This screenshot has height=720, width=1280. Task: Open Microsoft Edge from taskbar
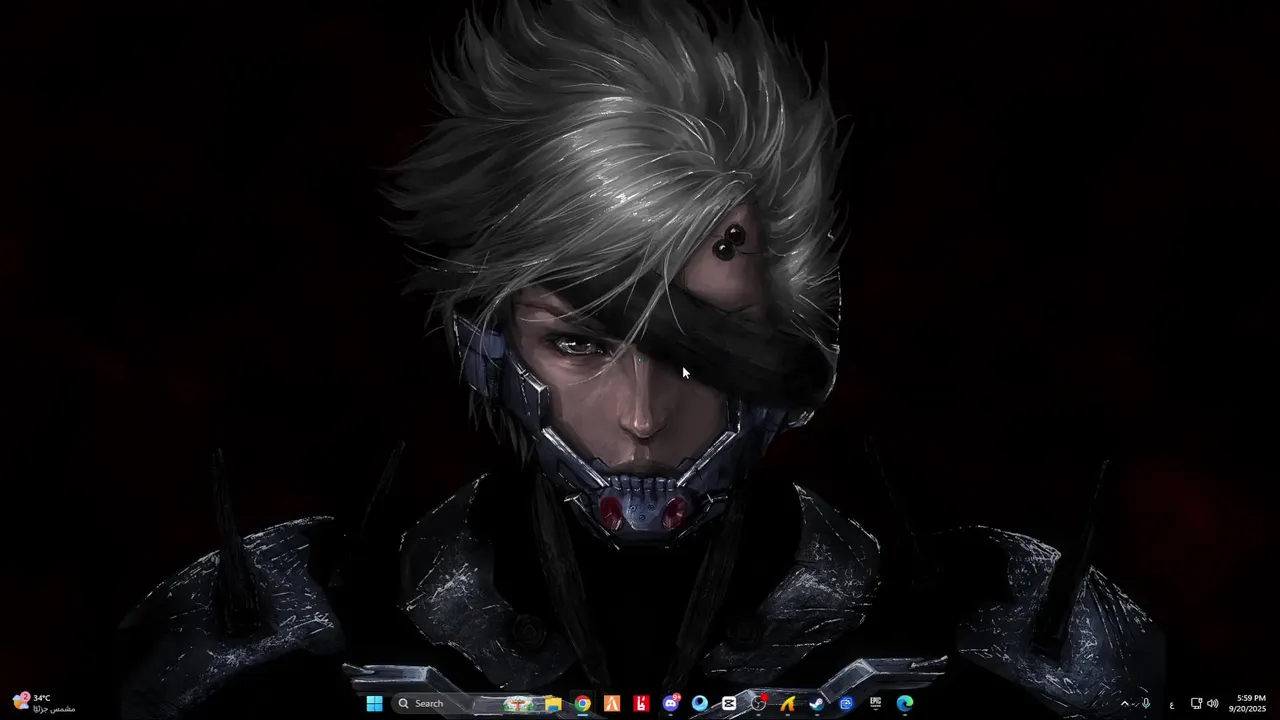pyautogui.click(x=905, y=703)
